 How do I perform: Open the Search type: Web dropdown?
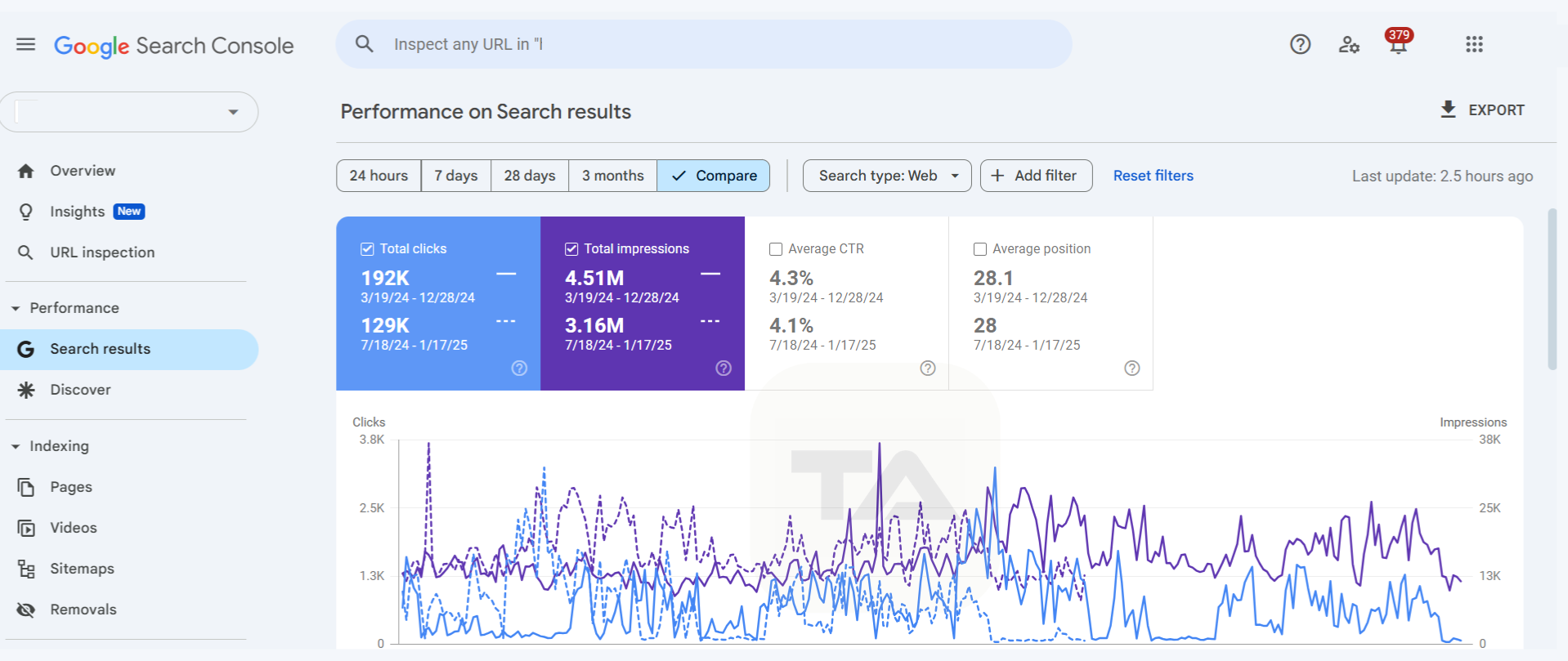(x=886, y=176)
